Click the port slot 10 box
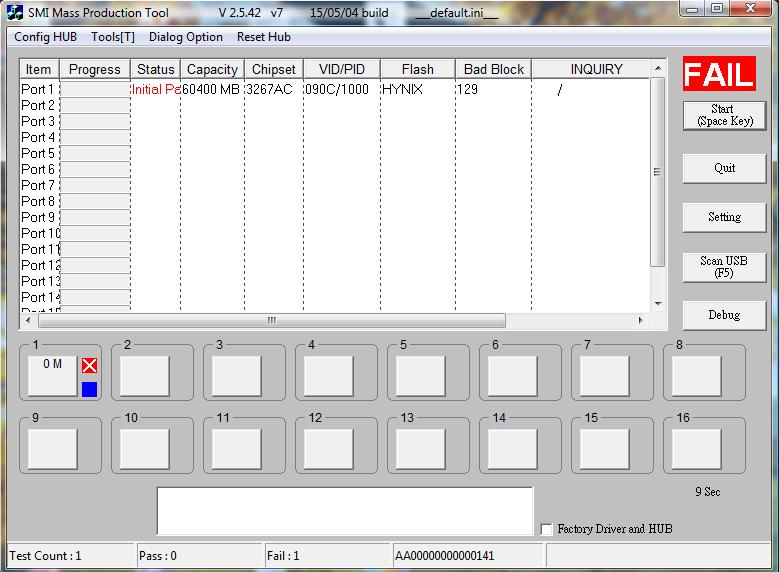 point(145,449)
